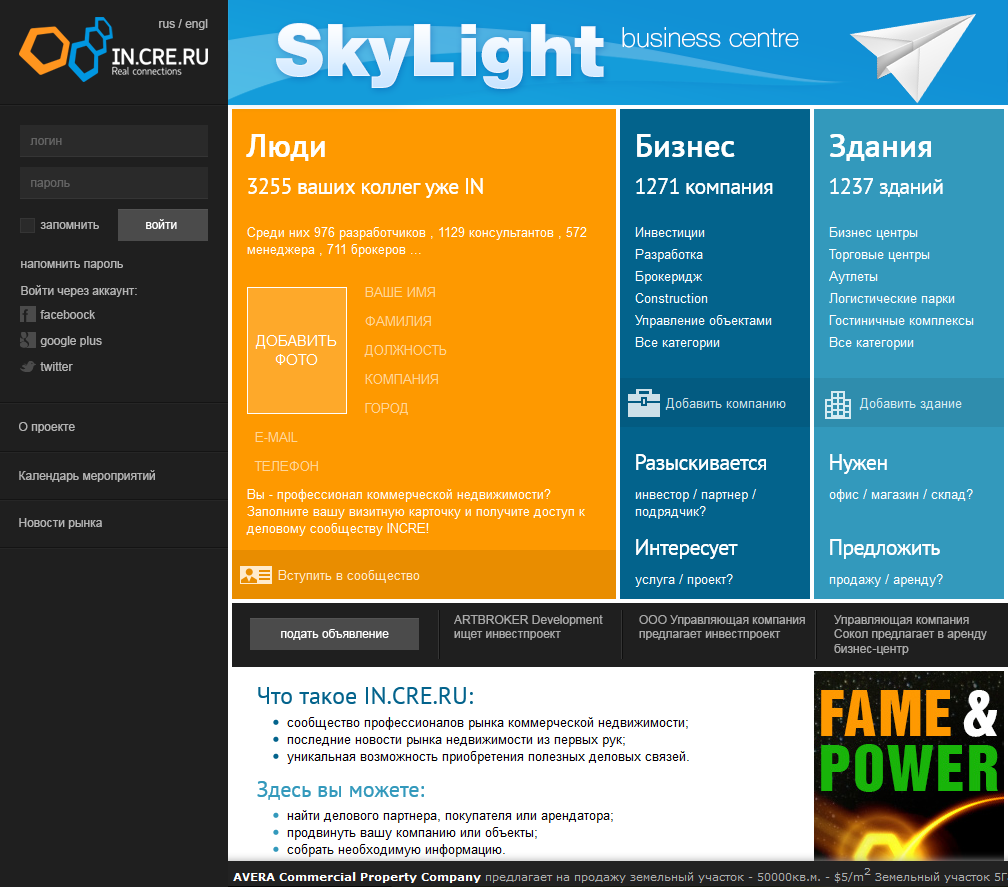The height and width of the screenshot is (887, 1008).
Task: Open 'Новости рынка' menu item
Action: coord(60,523)
